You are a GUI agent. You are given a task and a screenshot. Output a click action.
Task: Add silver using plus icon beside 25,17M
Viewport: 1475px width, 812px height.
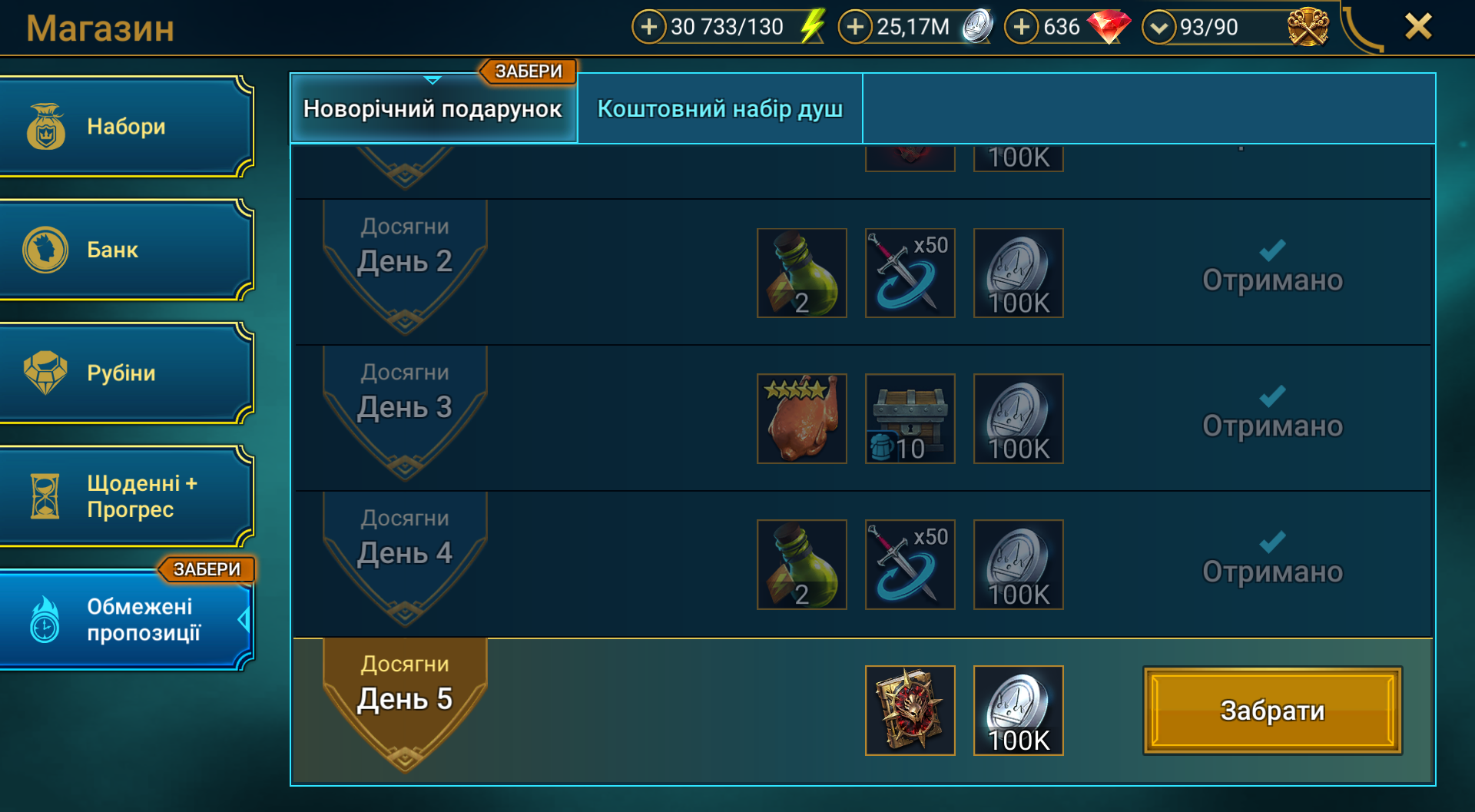pyautogui.click(x=855, y=27)
